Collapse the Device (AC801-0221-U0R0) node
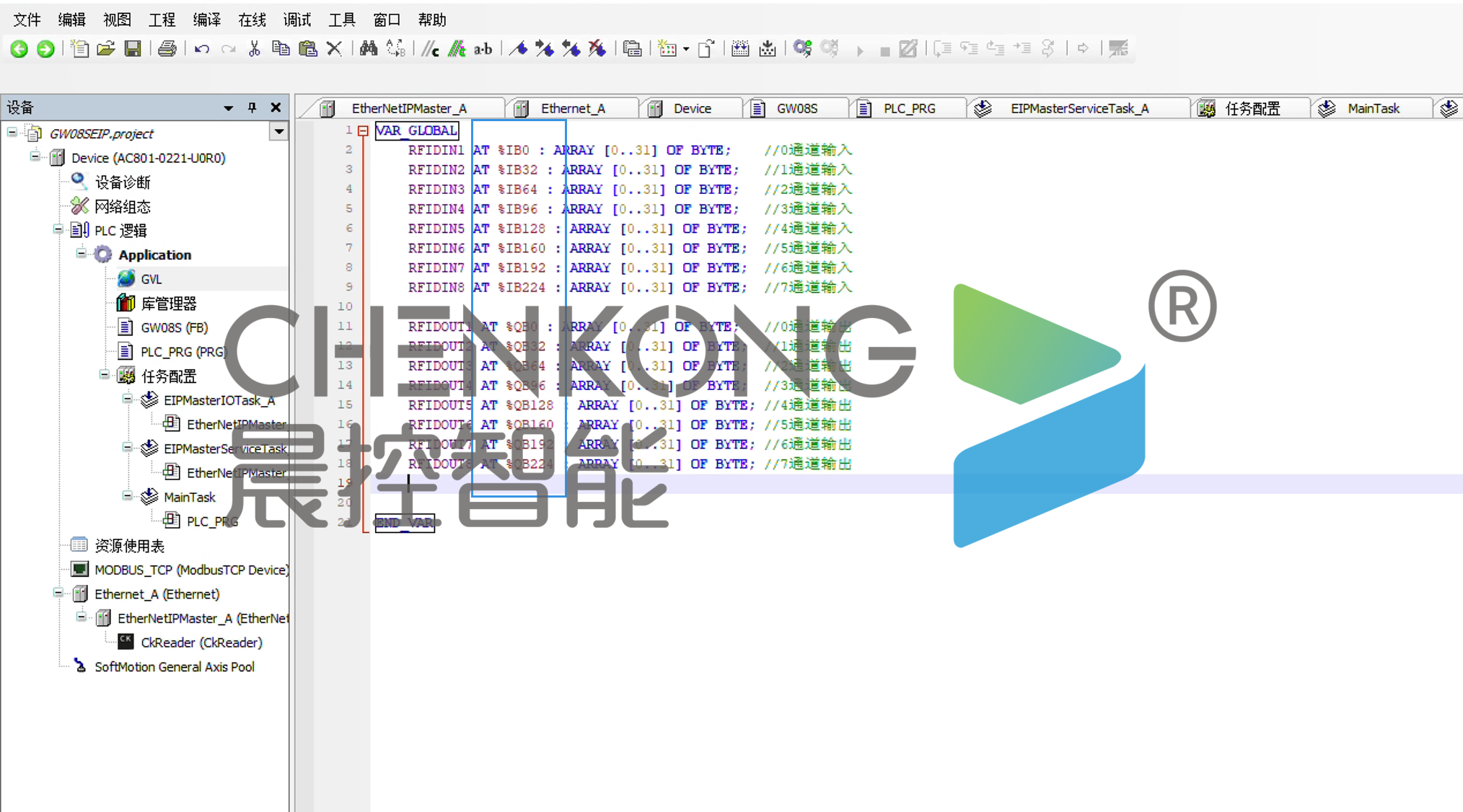Screen dimensions: 1463x812 [35, 156]
